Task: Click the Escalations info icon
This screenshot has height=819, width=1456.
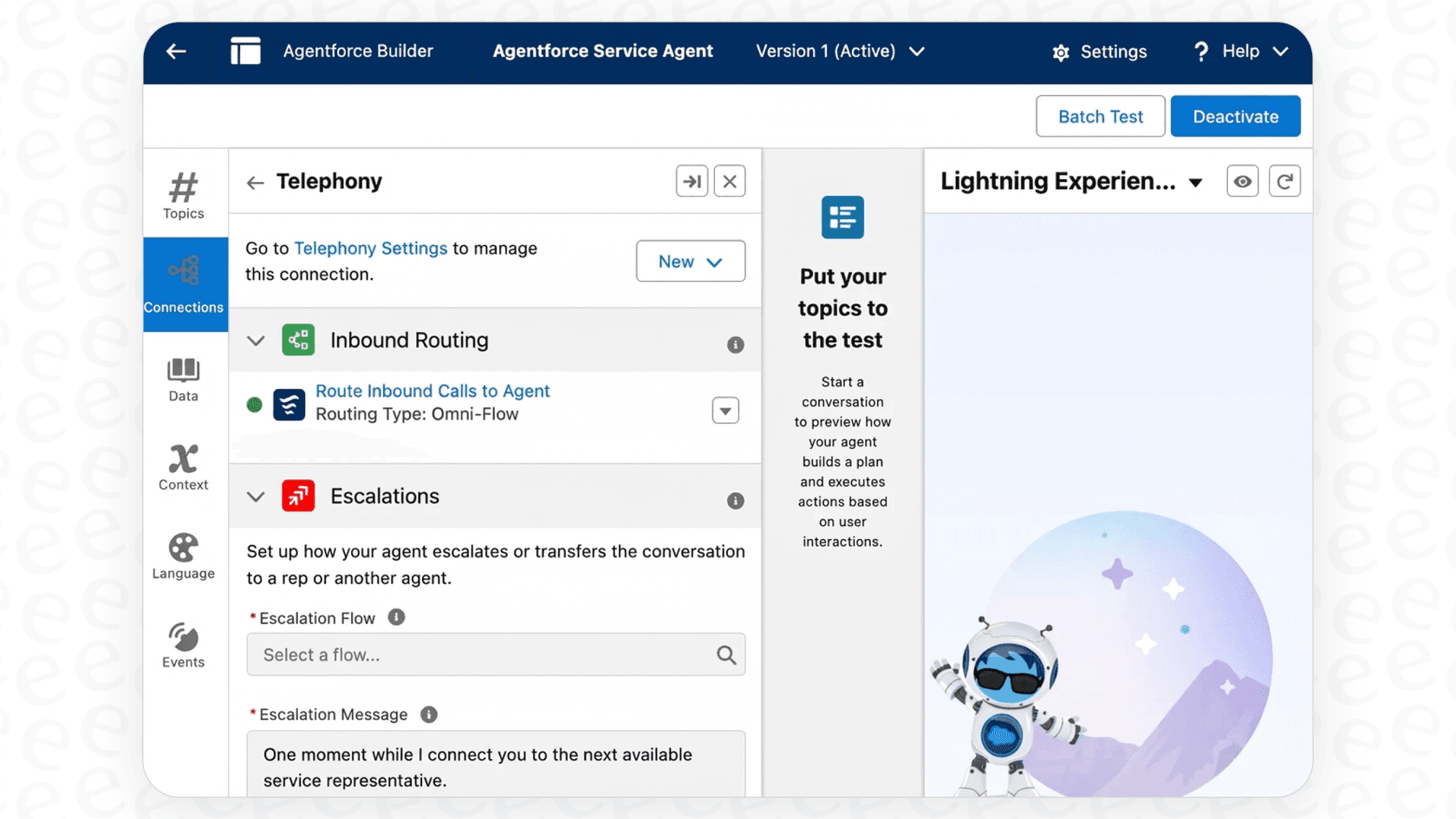Action: [x=735, y=501]
